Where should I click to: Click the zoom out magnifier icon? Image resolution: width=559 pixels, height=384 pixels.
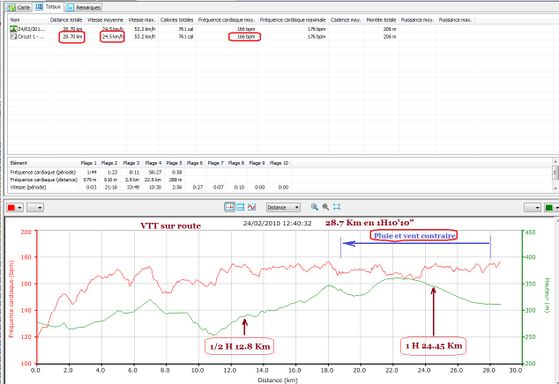pos(325,207)
